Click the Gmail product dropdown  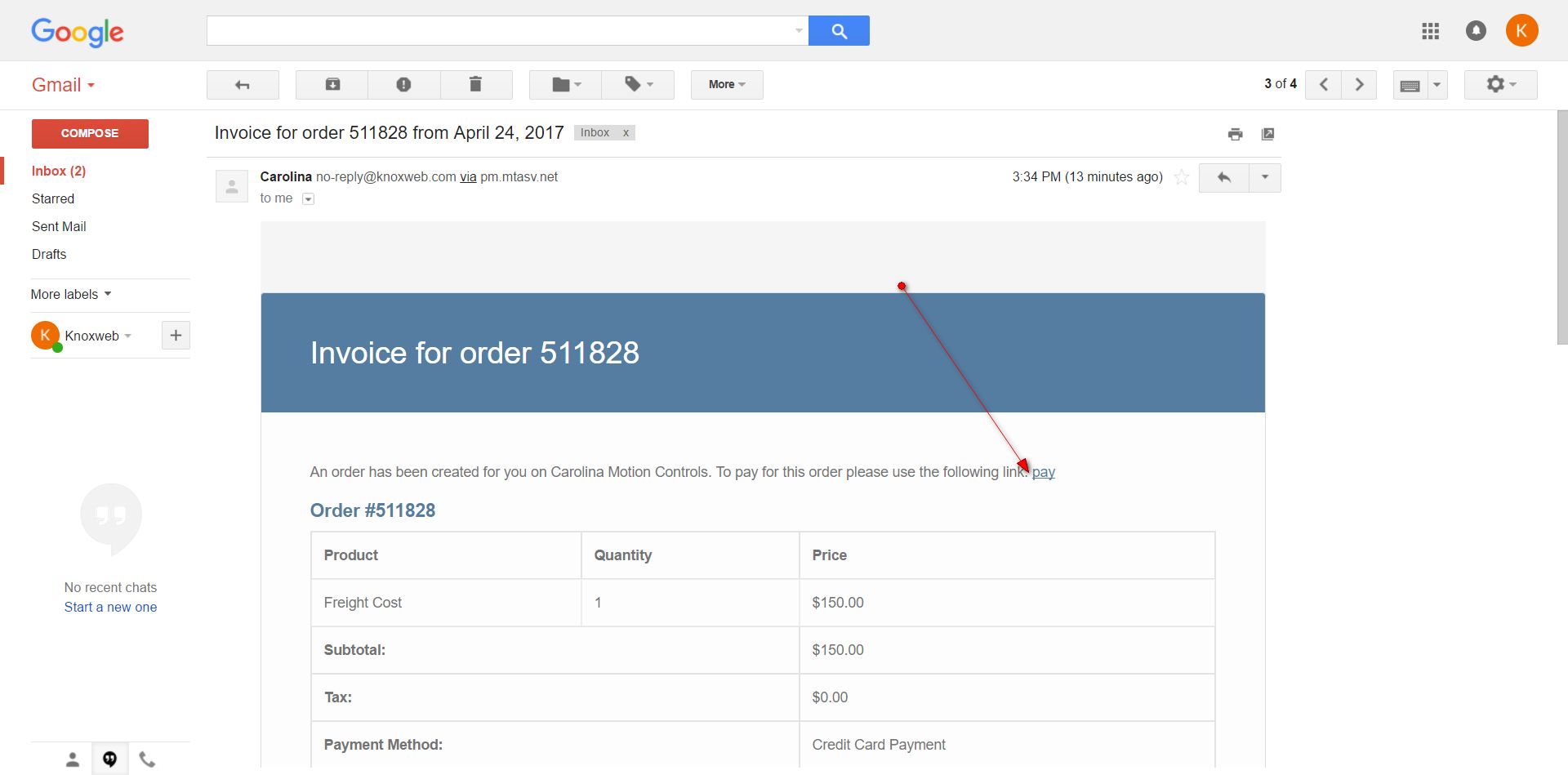[x=64, y=85]
